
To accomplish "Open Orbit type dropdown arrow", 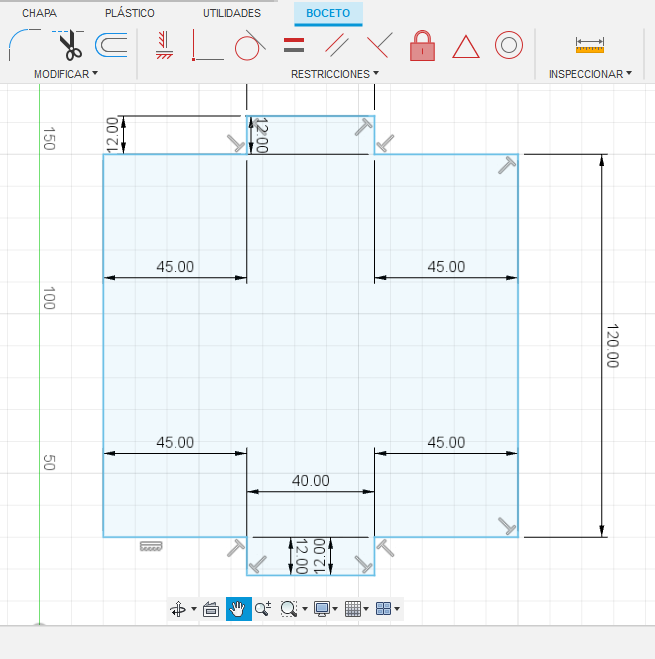I will point(194,609).
